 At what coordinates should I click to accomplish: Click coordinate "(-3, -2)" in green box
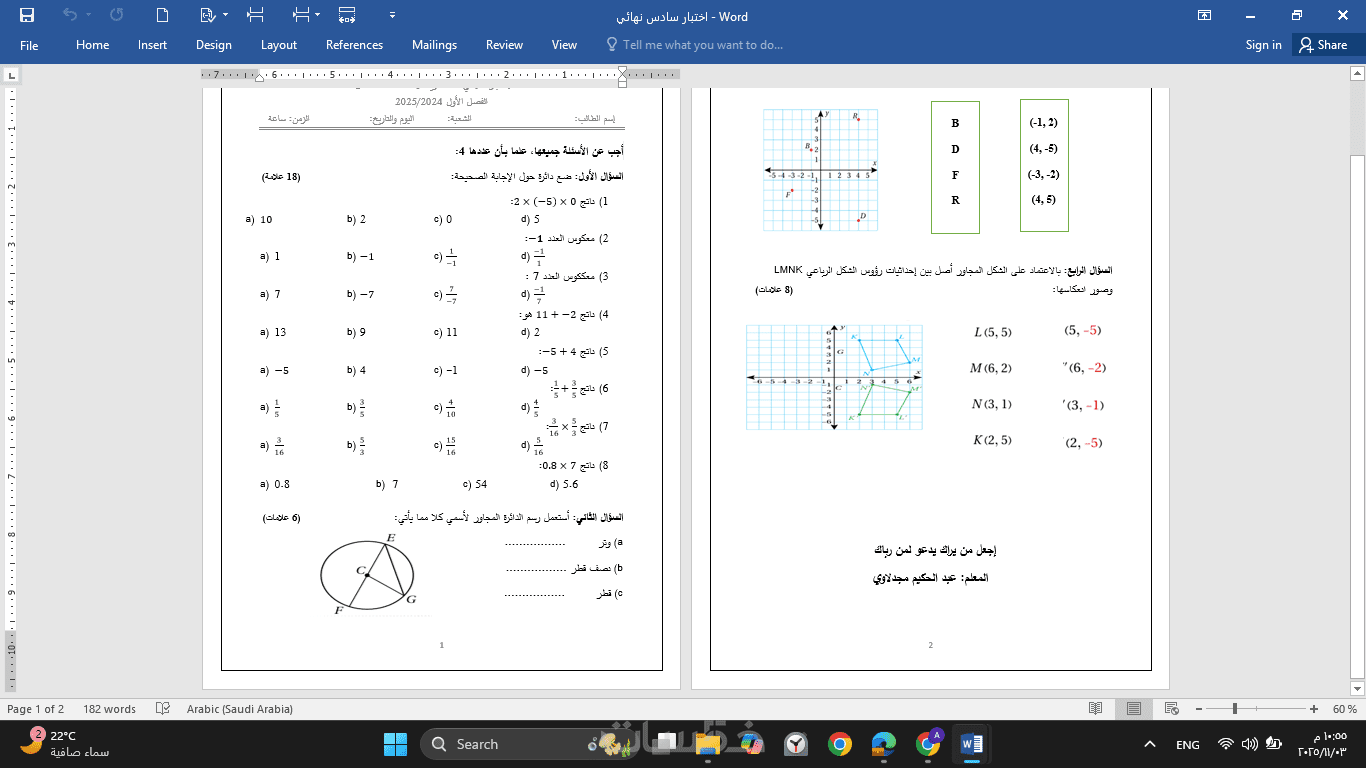[x=1043, y=174]
